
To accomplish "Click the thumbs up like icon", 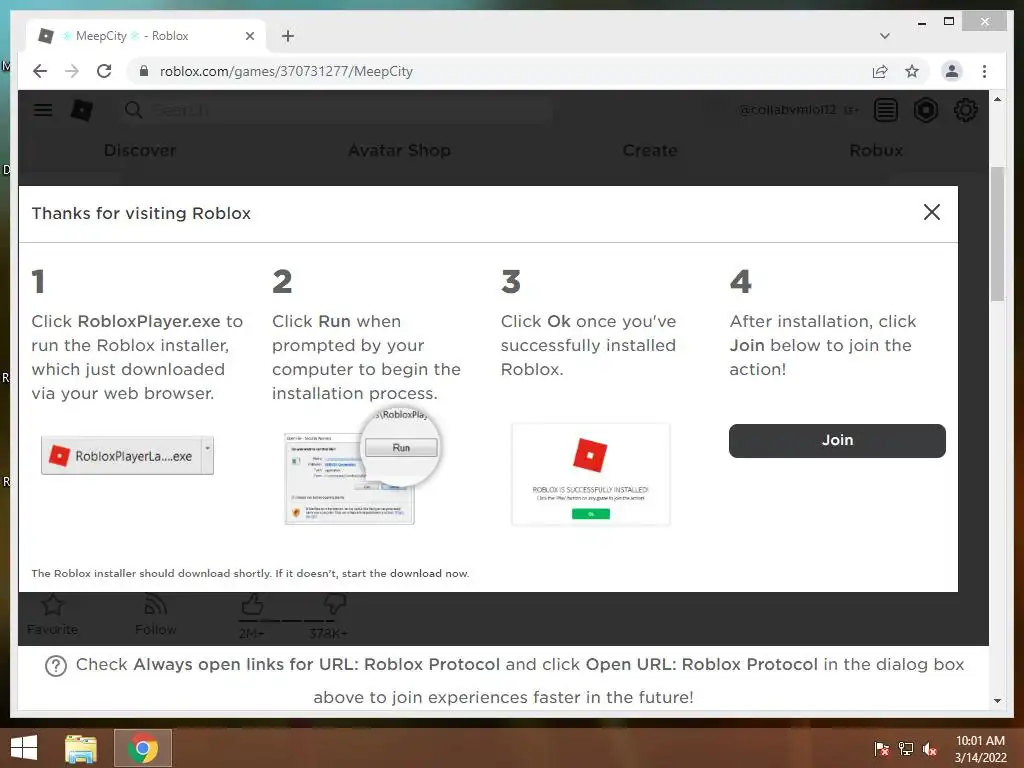I will pyautogui.click(x=252, y=605).
